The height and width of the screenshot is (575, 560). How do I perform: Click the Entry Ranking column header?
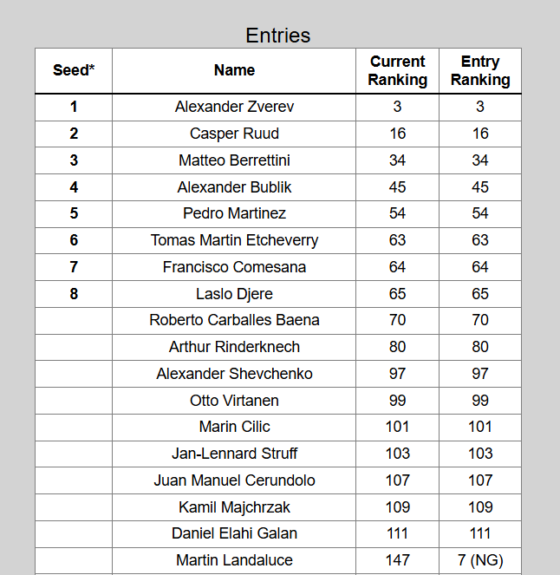(x=480, y=70)
